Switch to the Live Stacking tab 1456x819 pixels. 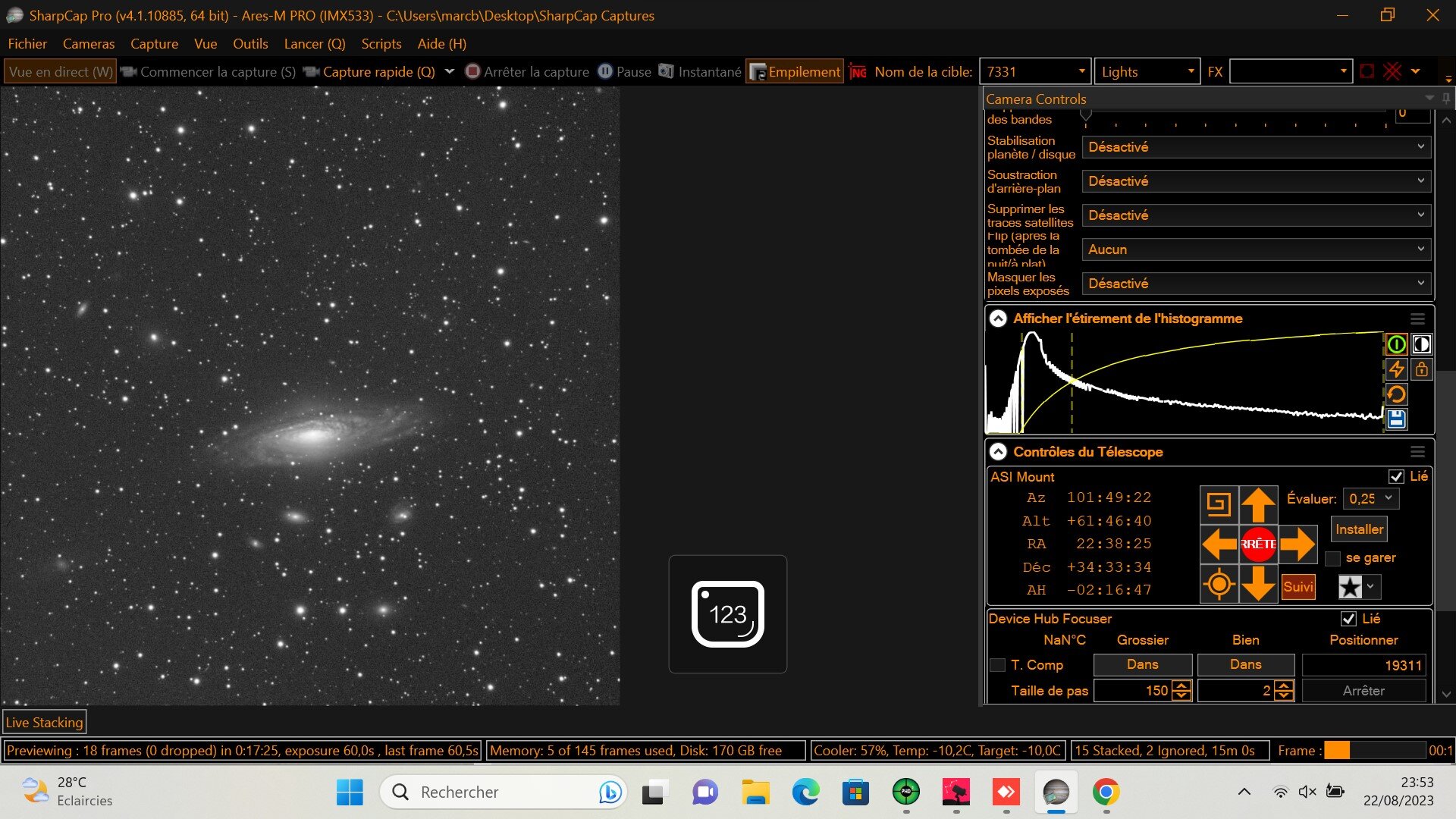[x=45, y=723]
